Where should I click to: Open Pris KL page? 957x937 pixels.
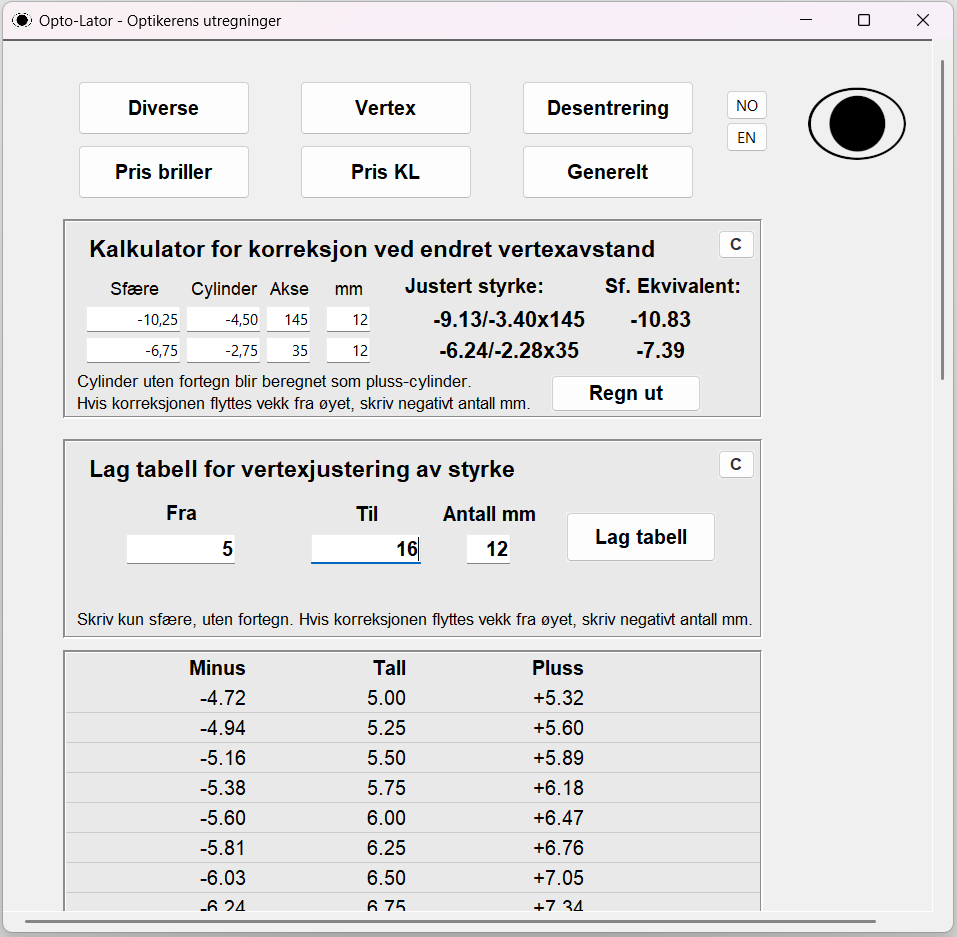tap(385, 172)
